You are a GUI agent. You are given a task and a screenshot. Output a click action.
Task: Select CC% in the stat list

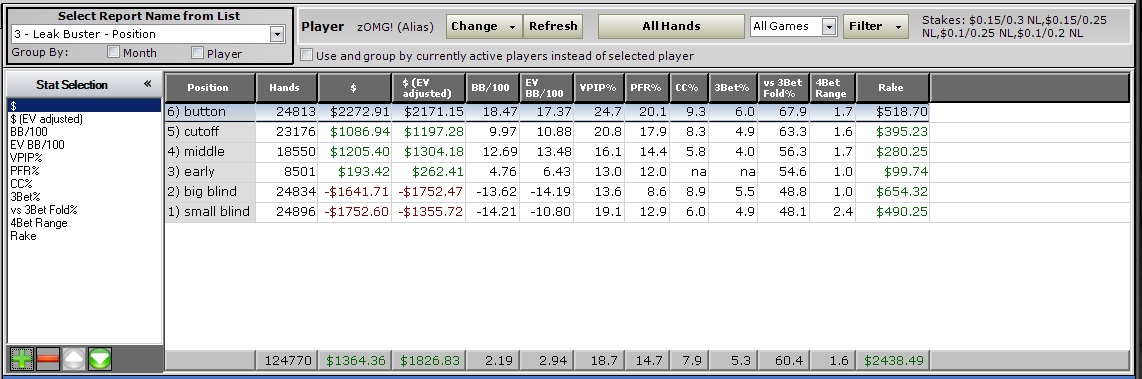point(21,184)
